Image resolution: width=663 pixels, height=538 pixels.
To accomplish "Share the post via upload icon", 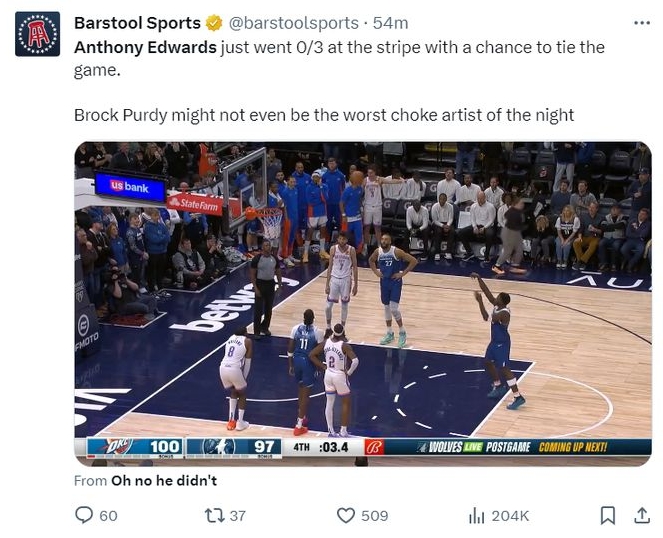I will tap(642, 515).
